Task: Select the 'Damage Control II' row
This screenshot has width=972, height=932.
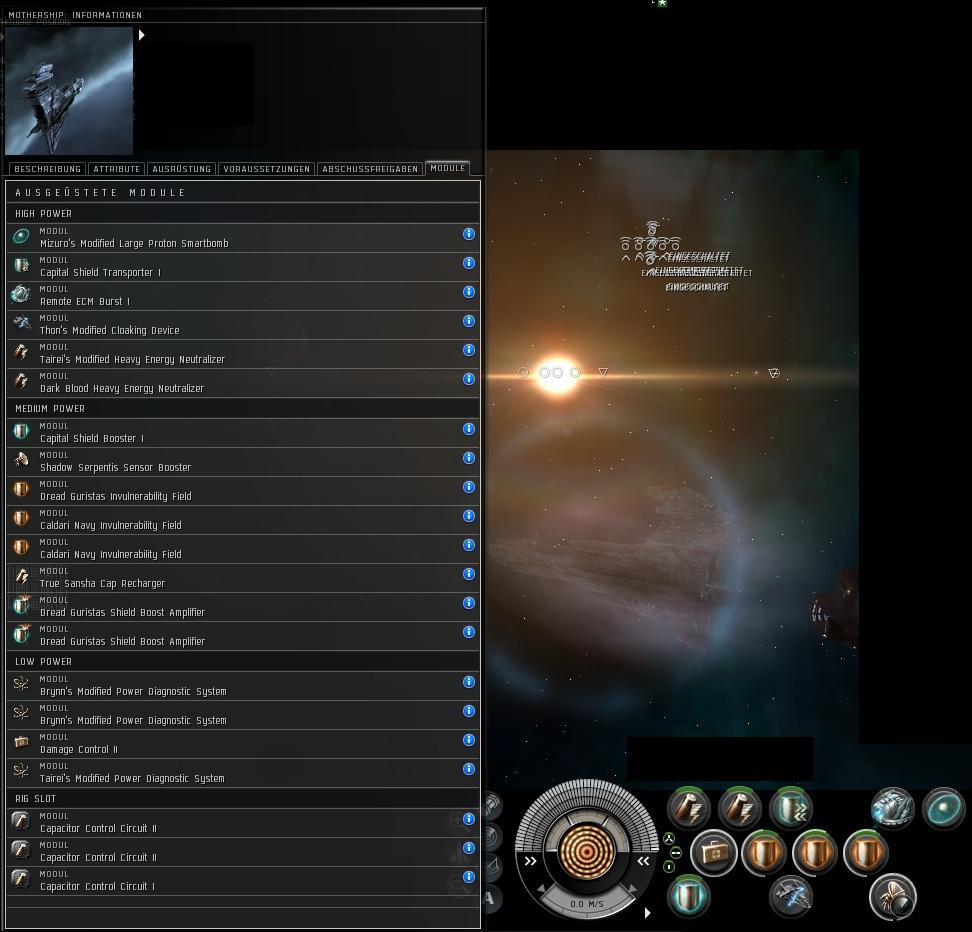Action: pos(243,744)
